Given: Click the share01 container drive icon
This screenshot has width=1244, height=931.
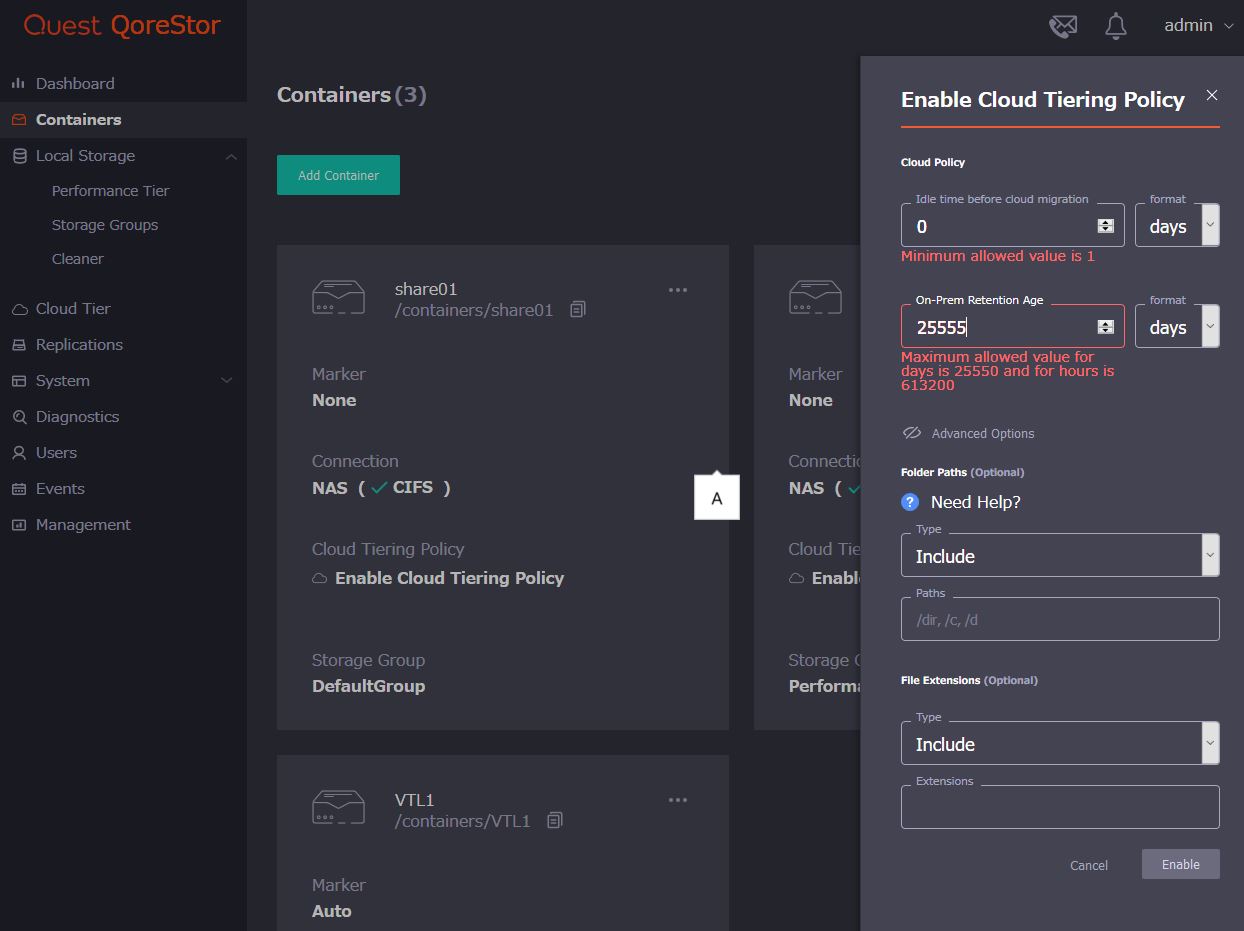Looking at the screenshot, I should point(338,297).
